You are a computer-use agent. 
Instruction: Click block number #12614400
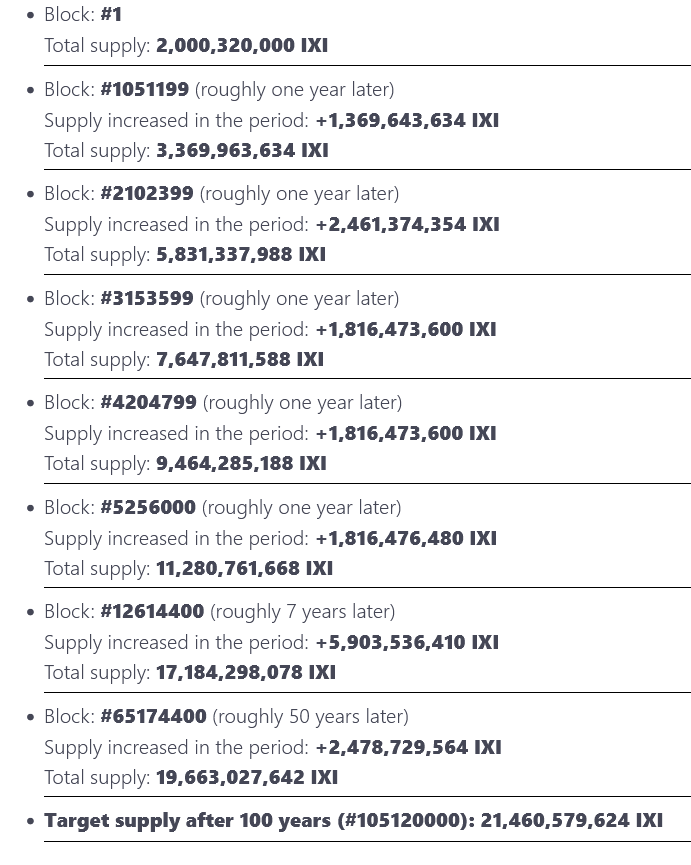pyautogui.click(x=152, y=612)
